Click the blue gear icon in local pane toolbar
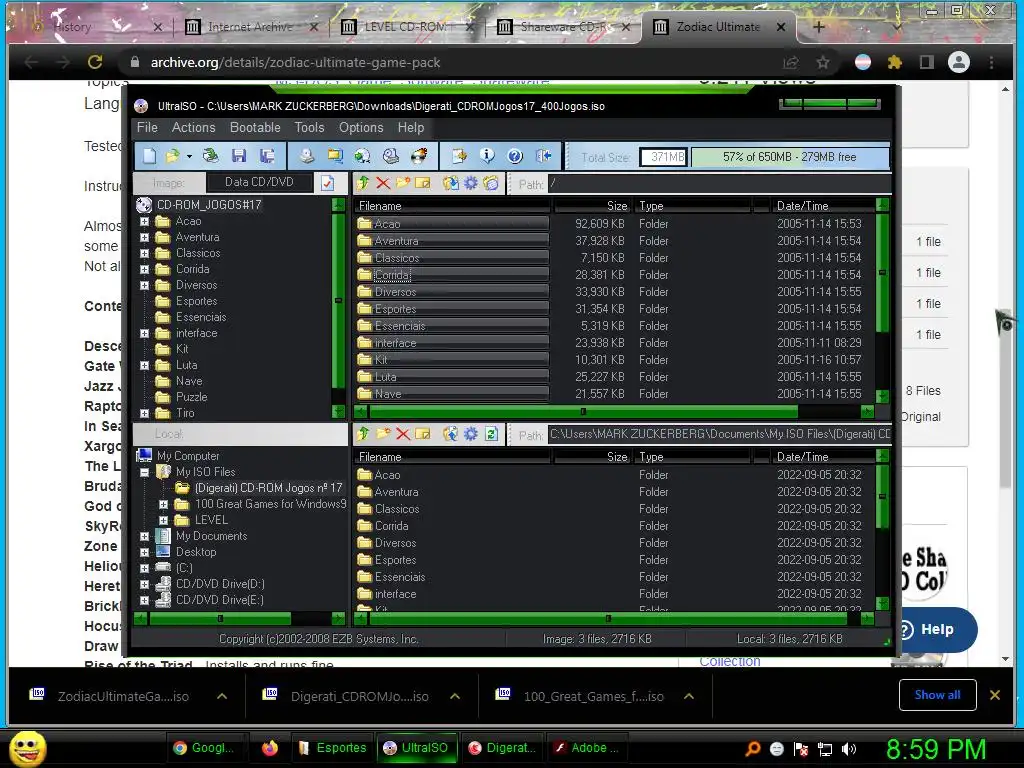Image resolution: width=1024 pixels, height=768 pixels. [x=471, y=434]
